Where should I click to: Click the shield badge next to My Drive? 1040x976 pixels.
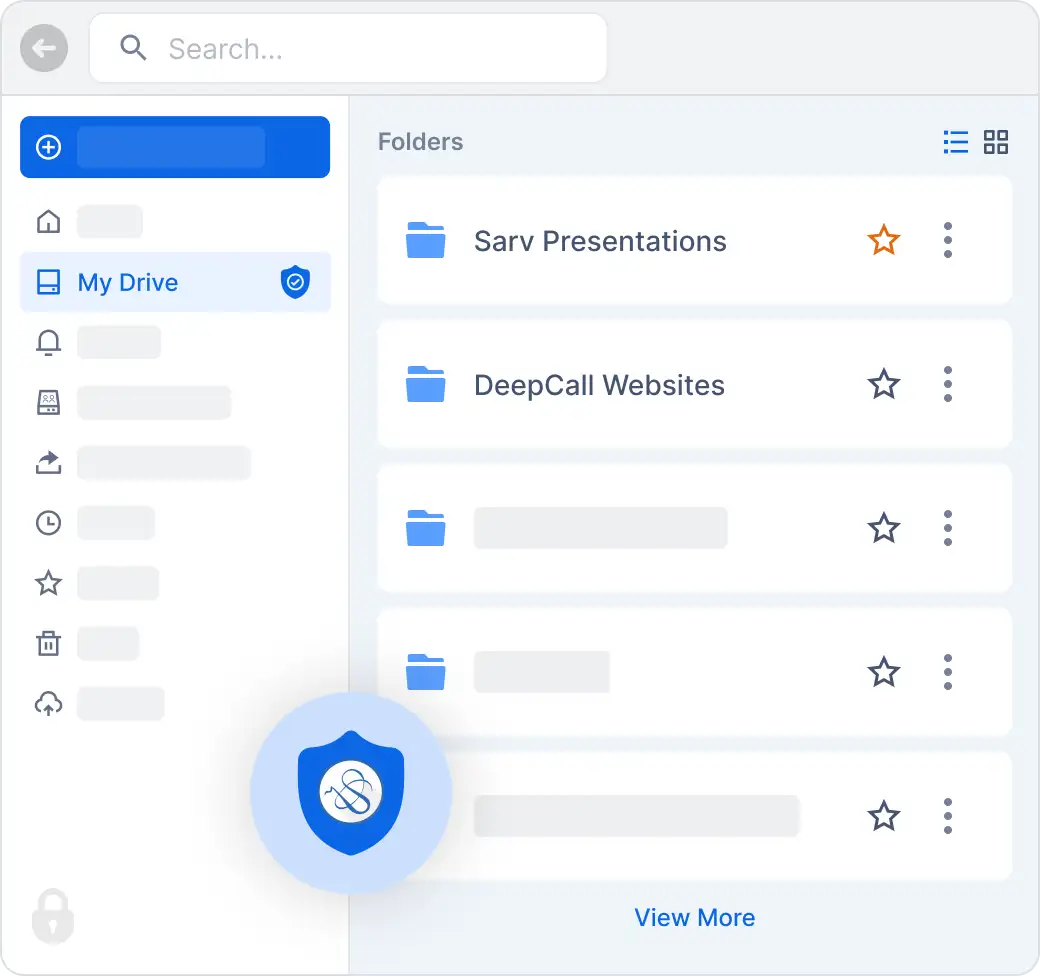tap(294, 282)
